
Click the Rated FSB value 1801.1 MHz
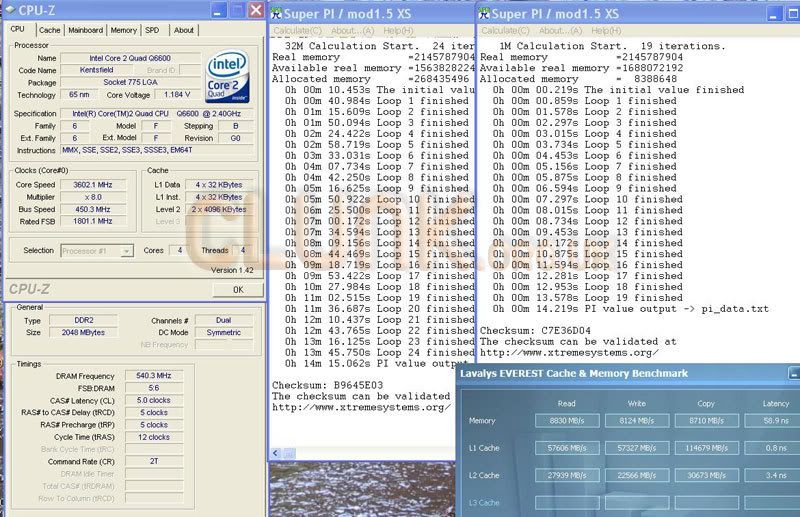point(93,221)
